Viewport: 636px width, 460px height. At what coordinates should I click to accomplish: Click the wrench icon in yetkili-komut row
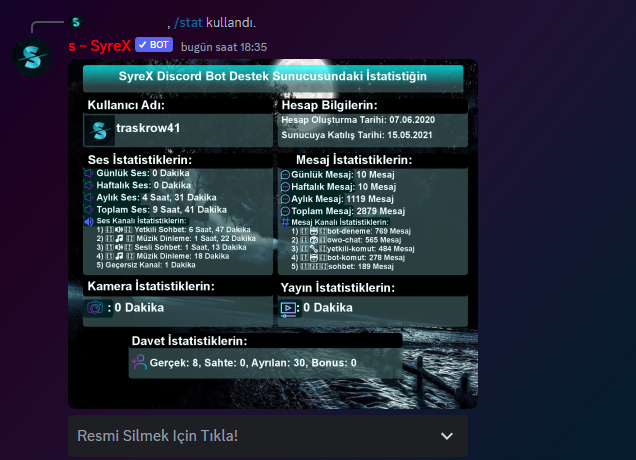point(314,249)
